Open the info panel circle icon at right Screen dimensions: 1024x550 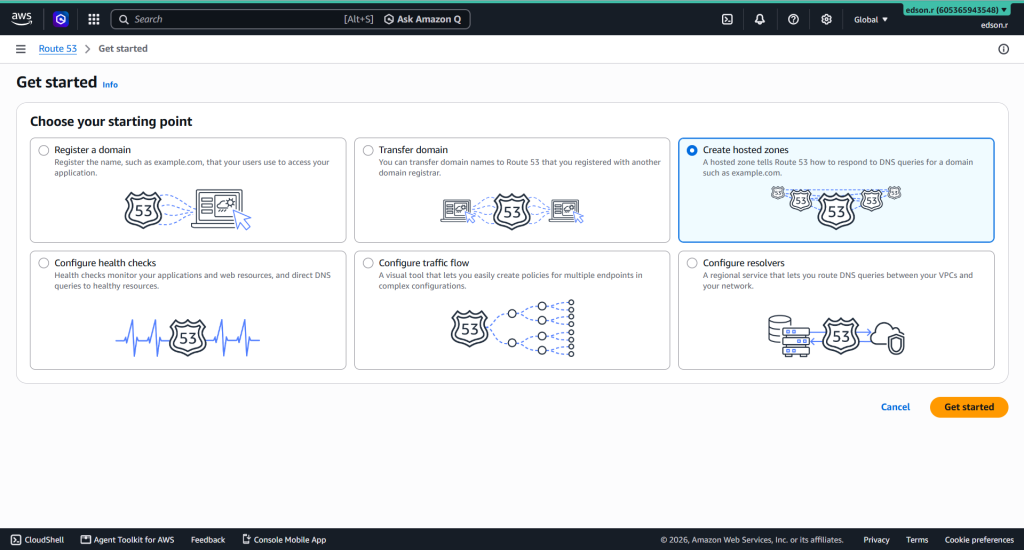click(1003, 49)
